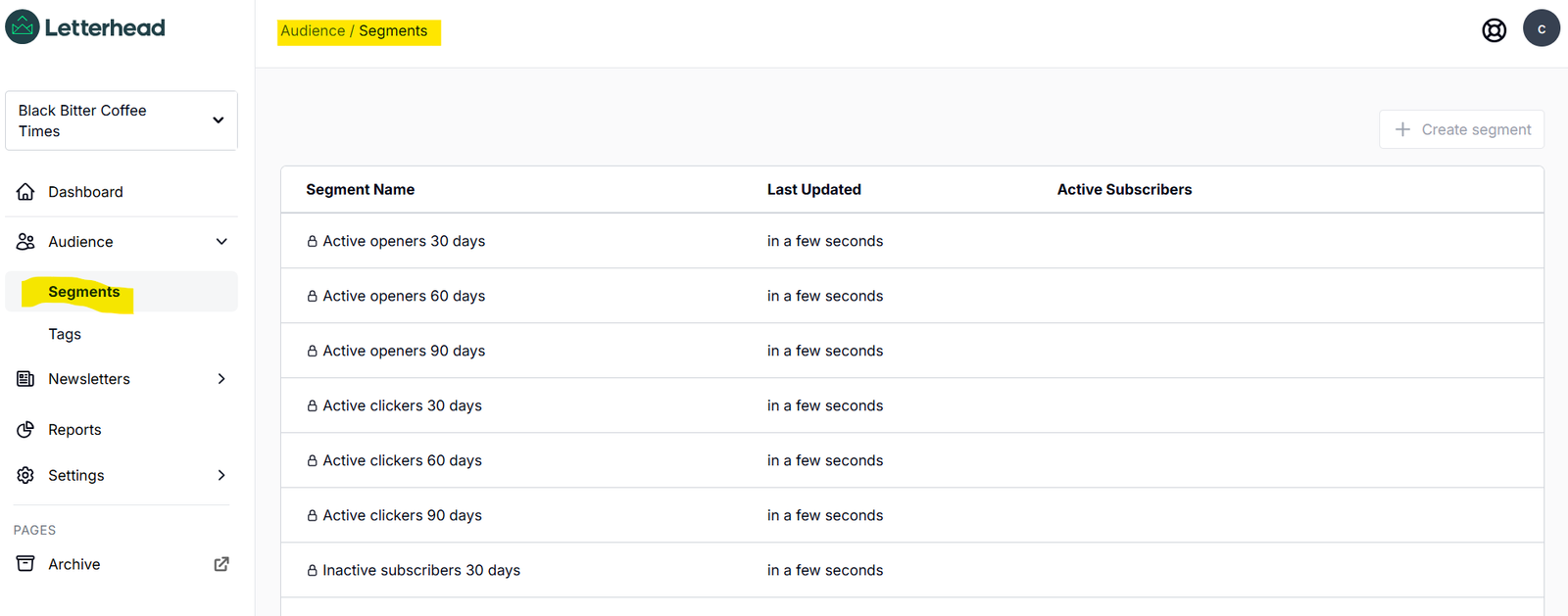Click last updated time for Active clickers 60 days
Image resolution: width=1568 pixels, height=616 pixels.
pos(825,460)
